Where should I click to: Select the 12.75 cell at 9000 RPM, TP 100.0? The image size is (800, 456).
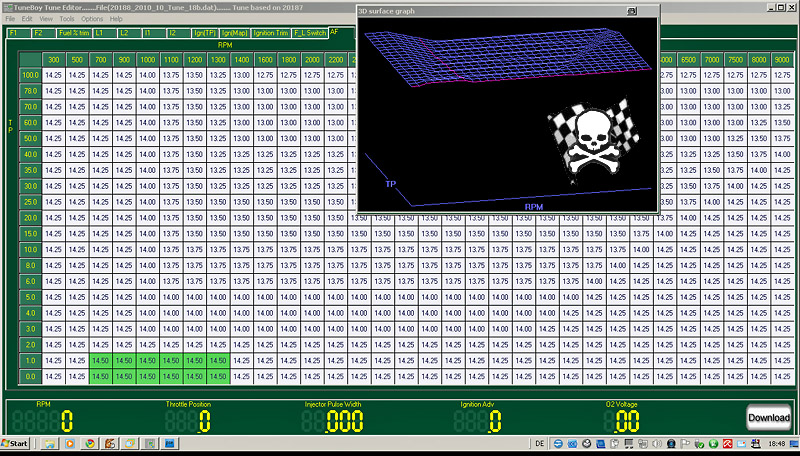pos(782,75)
